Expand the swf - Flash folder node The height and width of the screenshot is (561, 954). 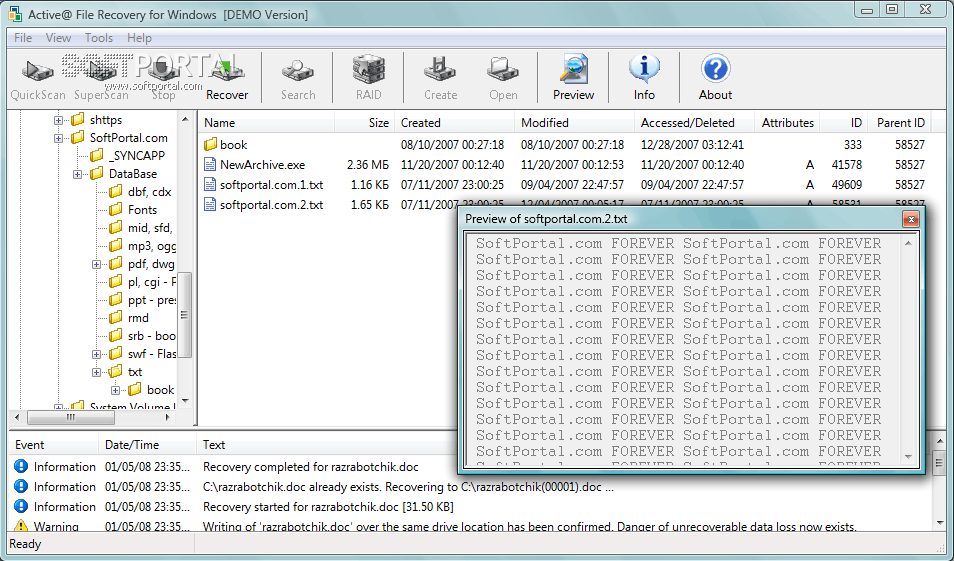96,354
